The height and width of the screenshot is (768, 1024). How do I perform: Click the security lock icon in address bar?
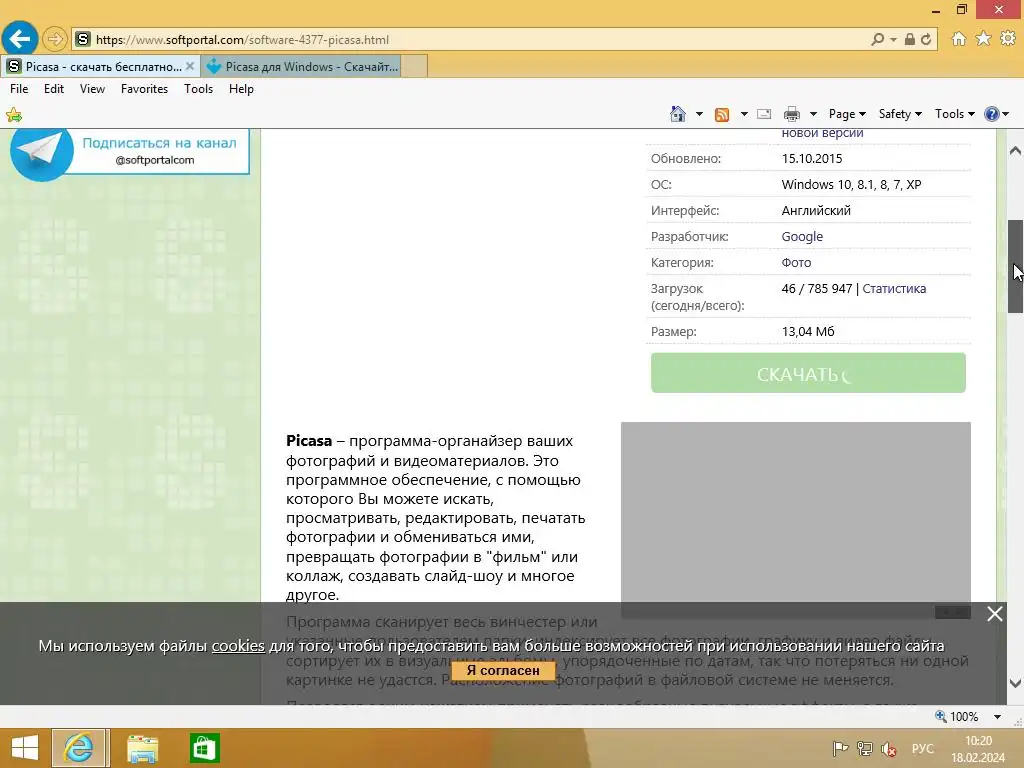coord(909,39)
